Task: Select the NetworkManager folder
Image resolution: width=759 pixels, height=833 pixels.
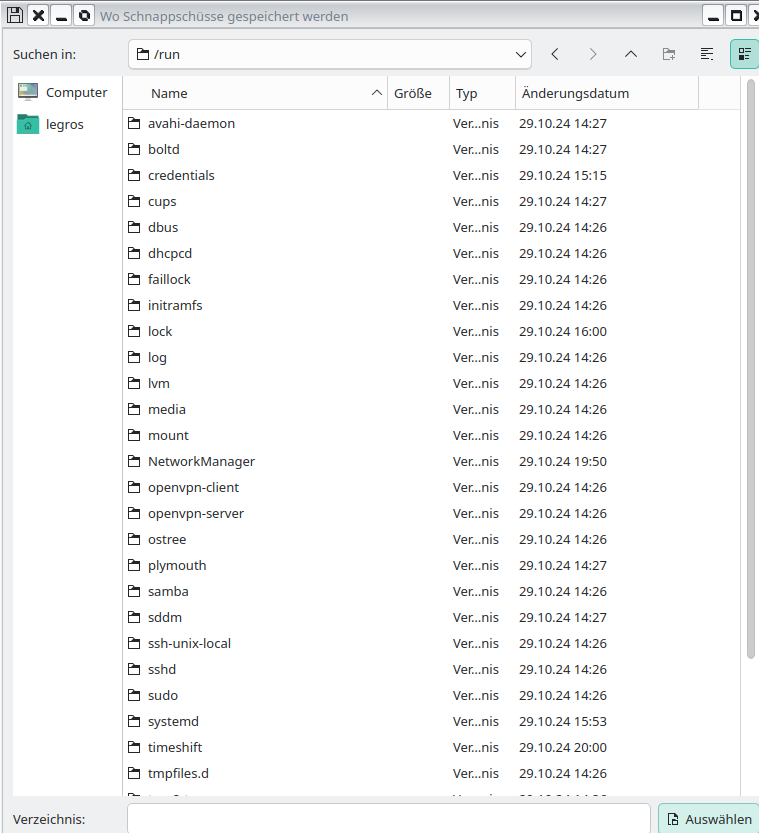Action: [201, 461]
